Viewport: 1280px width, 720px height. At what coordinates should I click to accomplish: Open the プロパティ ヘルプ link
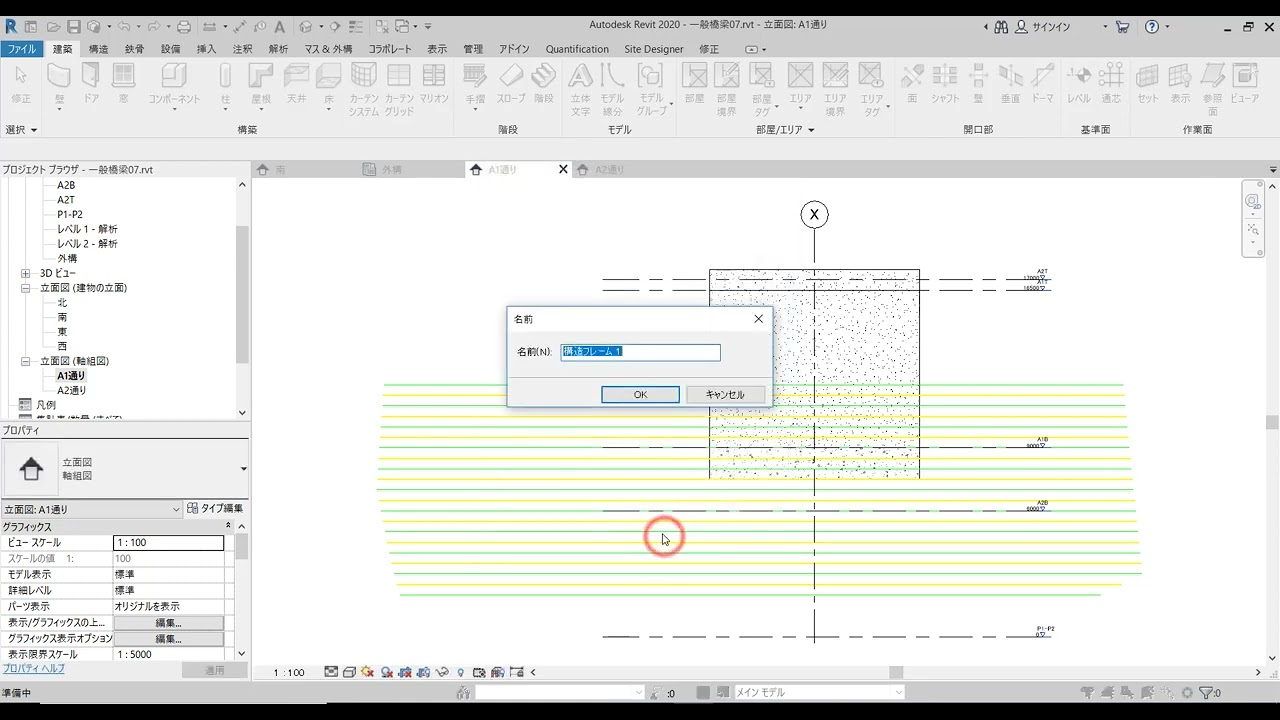click(33, 668)
